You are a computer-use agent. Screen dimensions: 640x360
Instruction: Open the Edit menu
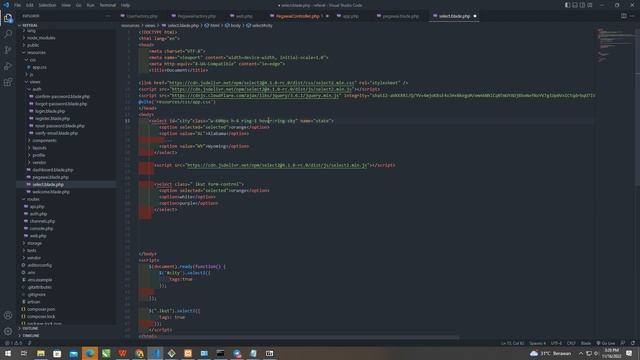point(30,5)
